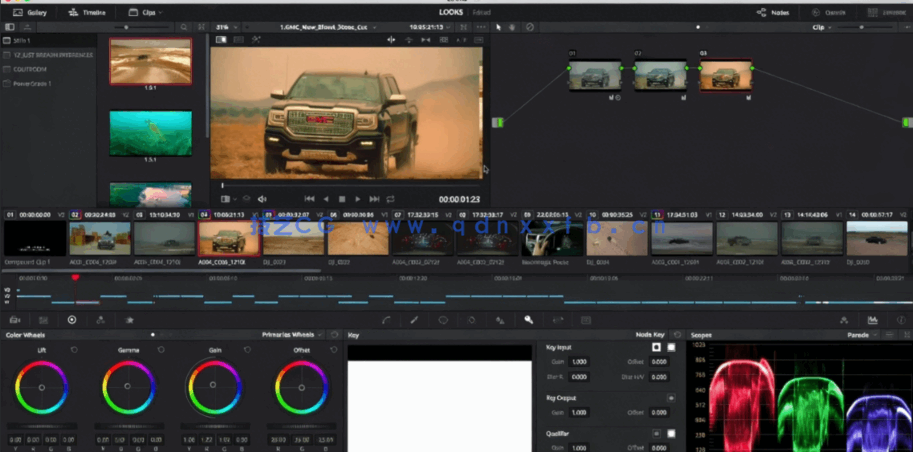Open the Power Window palette icon
This screenshot has width=913, height=452.
pyautogui.click(x=443, y=320)
